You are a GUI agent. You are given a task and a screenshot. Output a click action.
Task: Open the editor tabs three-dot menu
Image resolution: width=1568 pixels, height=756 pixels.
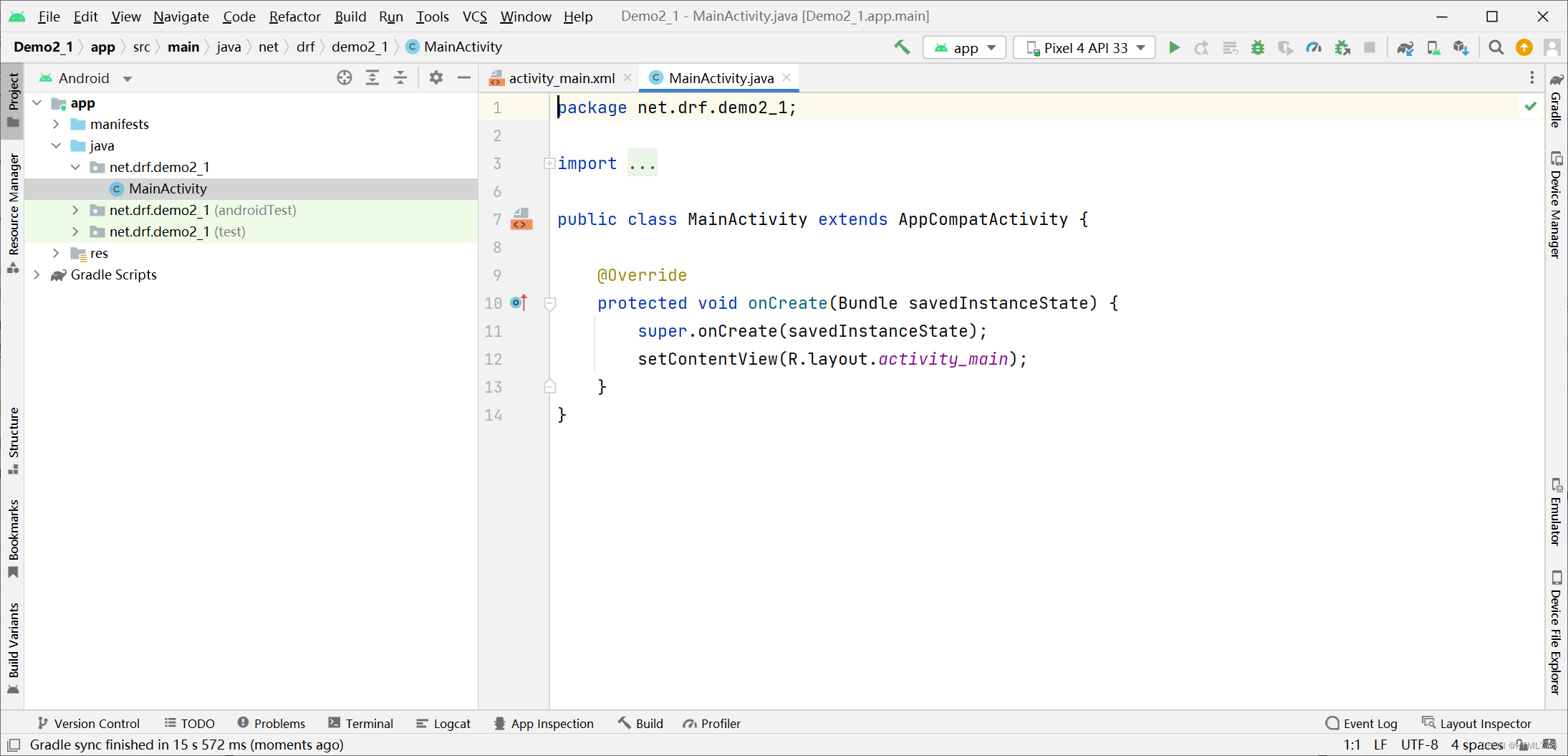(x=1532, y=77)
